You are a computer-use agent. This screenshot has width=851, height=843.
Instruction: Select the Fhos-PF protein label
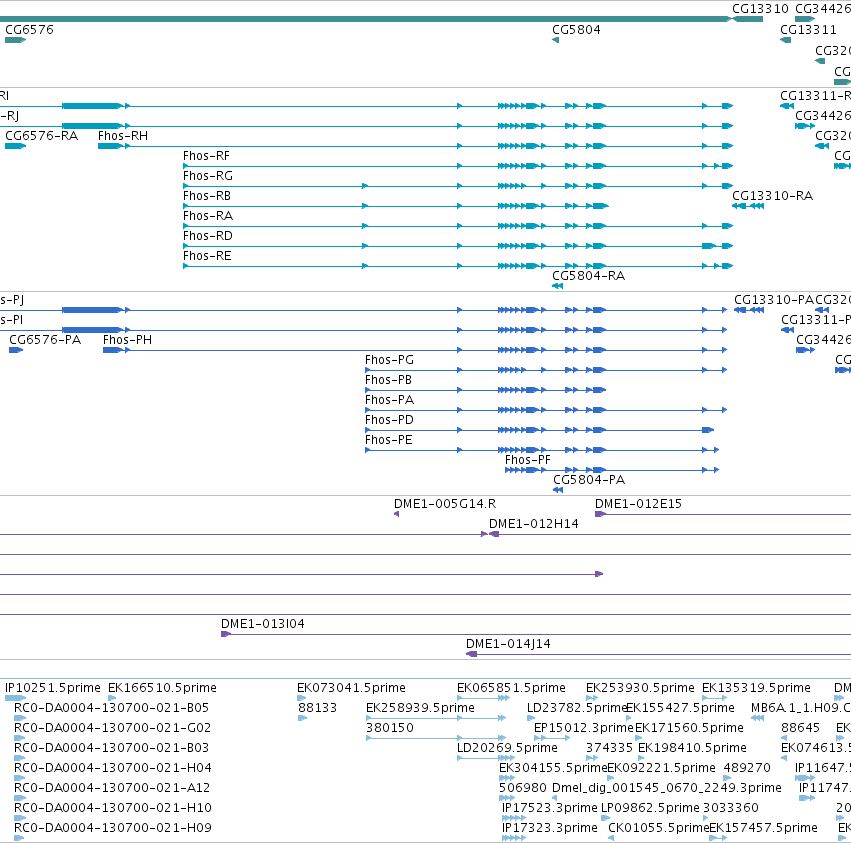point(528,460)
